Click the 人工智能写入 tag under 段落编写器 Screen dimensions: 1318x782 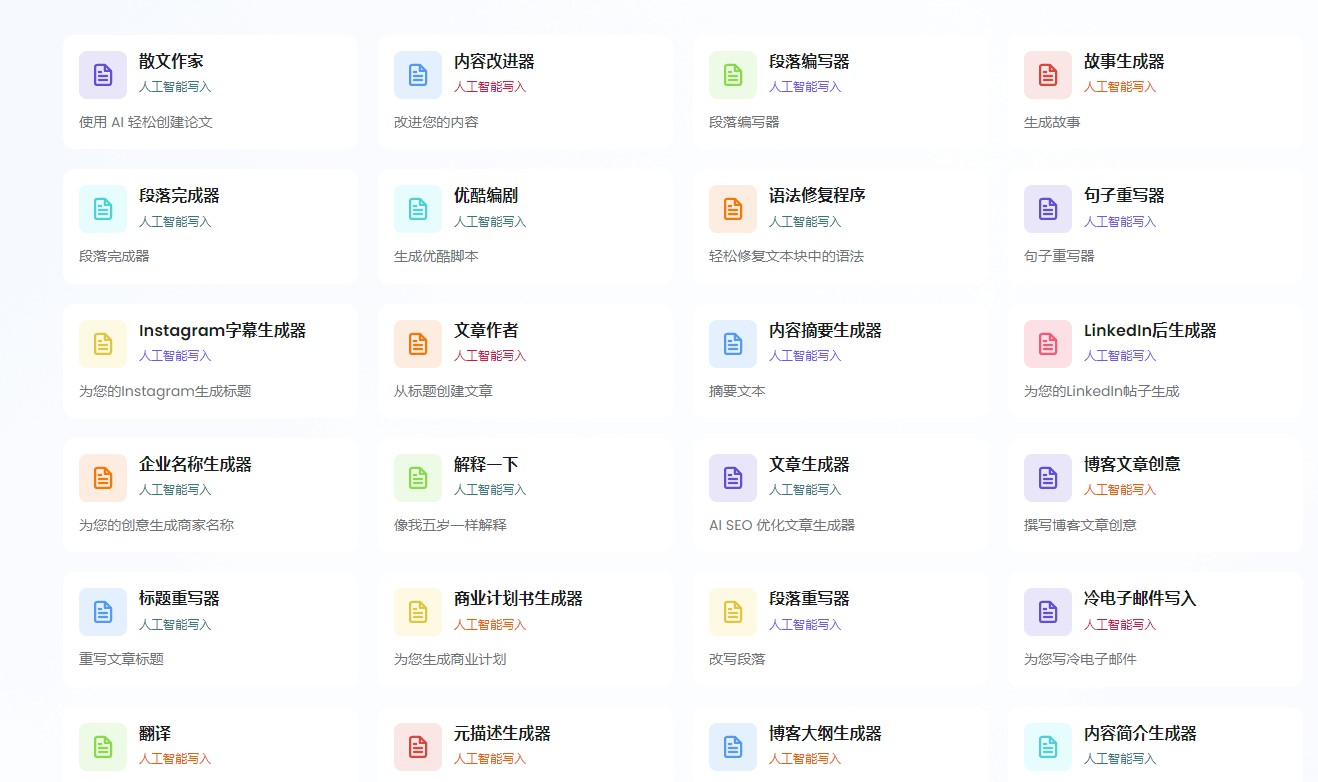805,87
